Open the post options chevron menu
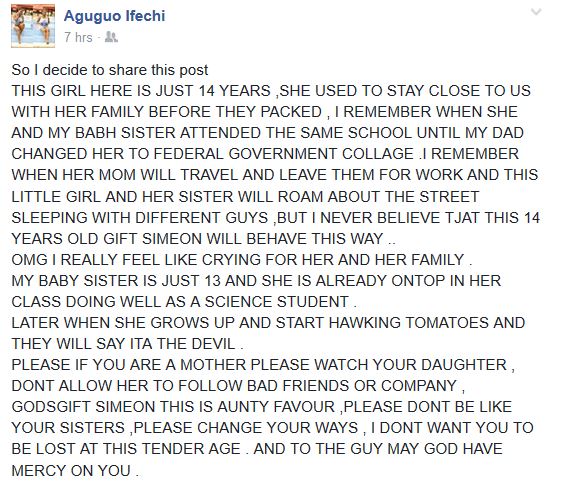Image resolution: width=562 pixels, height=498 pixels. [x=536, y=12]
